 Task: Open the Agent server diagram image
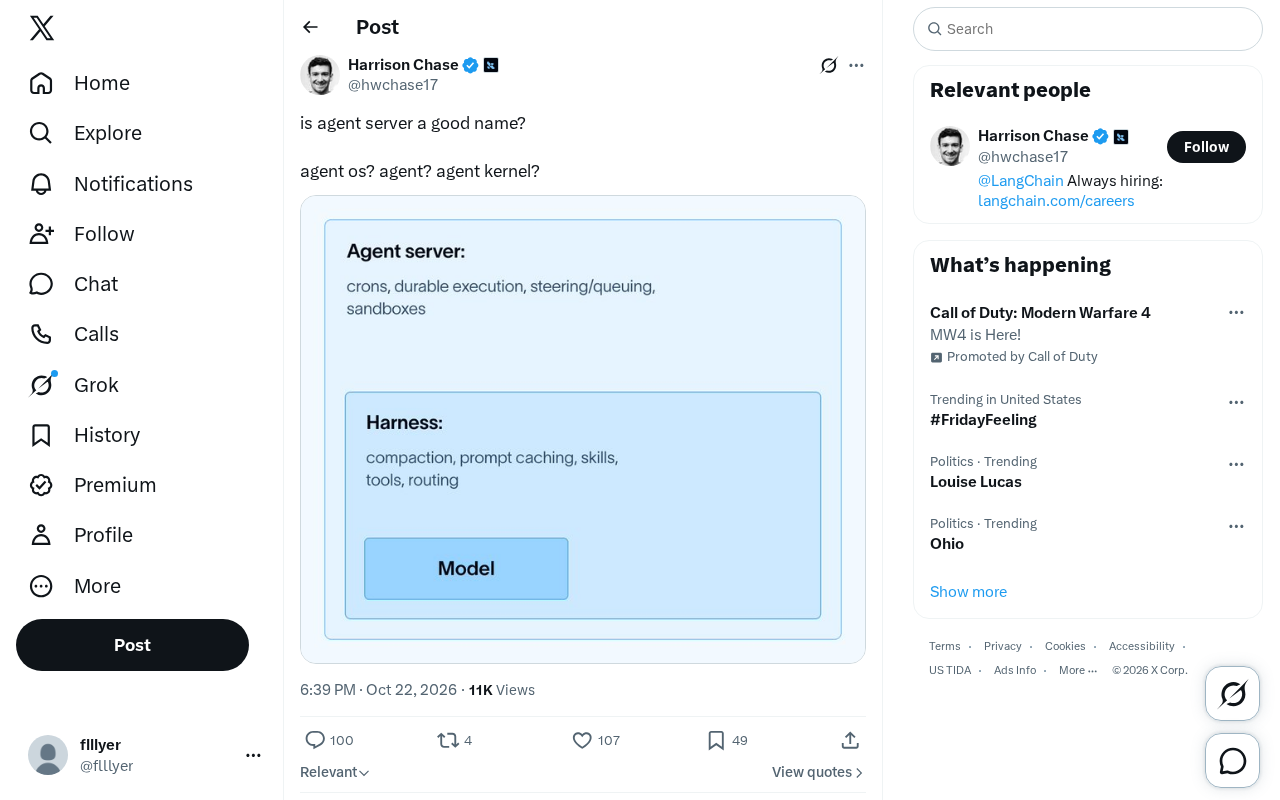point(583,429)
